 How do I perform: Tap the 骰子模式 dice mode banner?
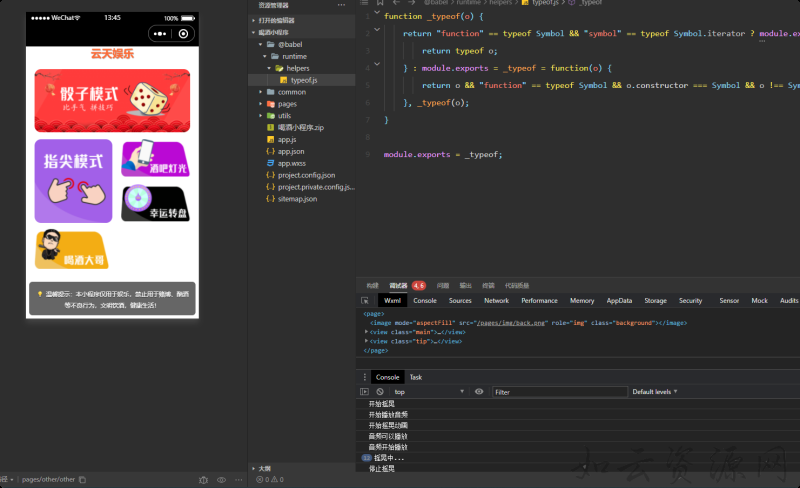[112, 100]
